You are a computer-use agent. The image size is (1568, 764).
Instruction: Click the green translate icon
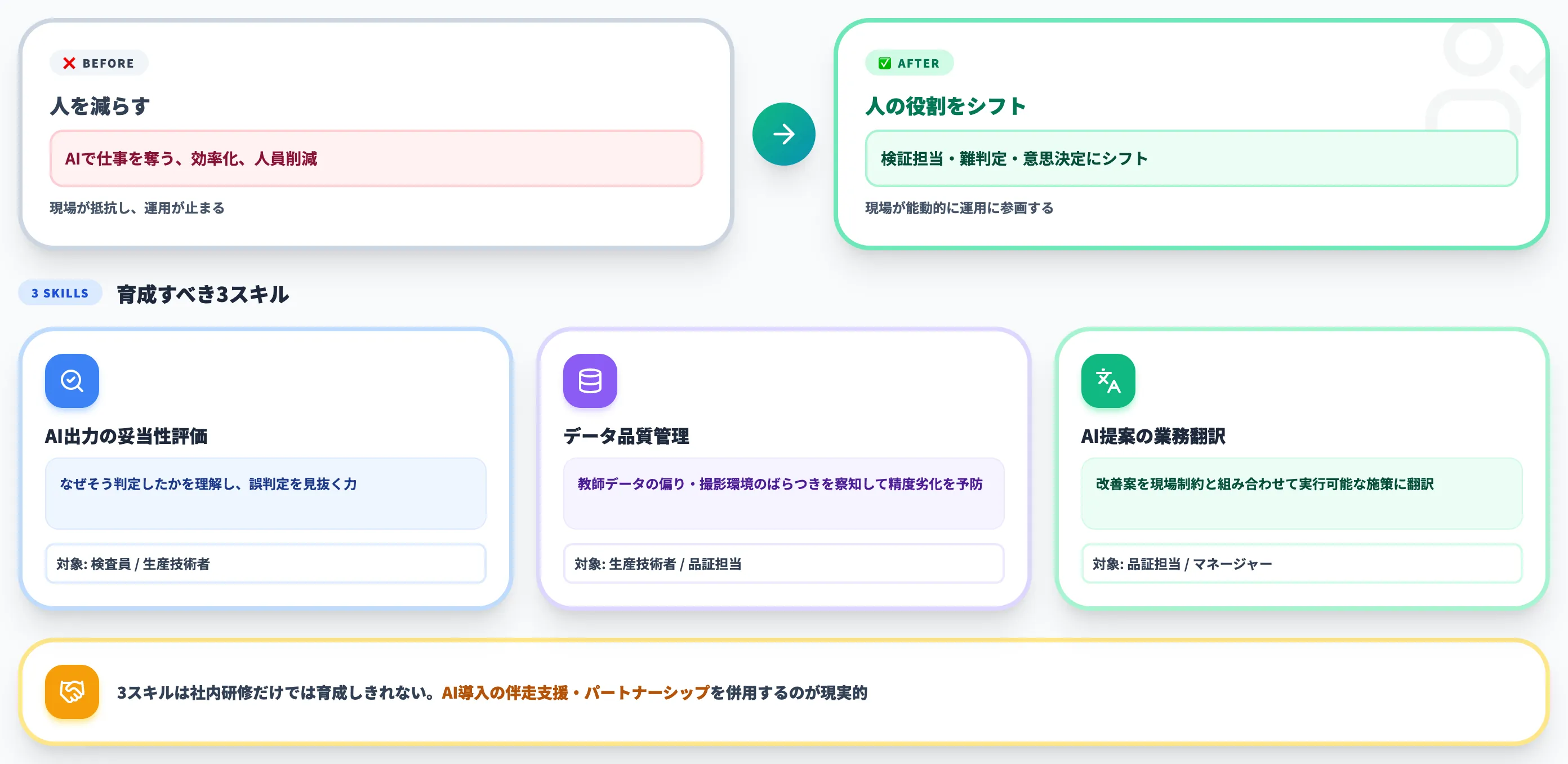tap(1108, 380)
